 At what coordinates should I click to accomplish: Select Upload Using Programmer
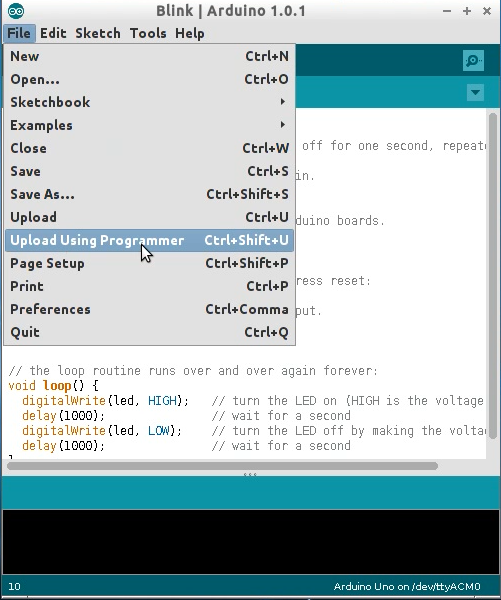[x=149, y=240]
